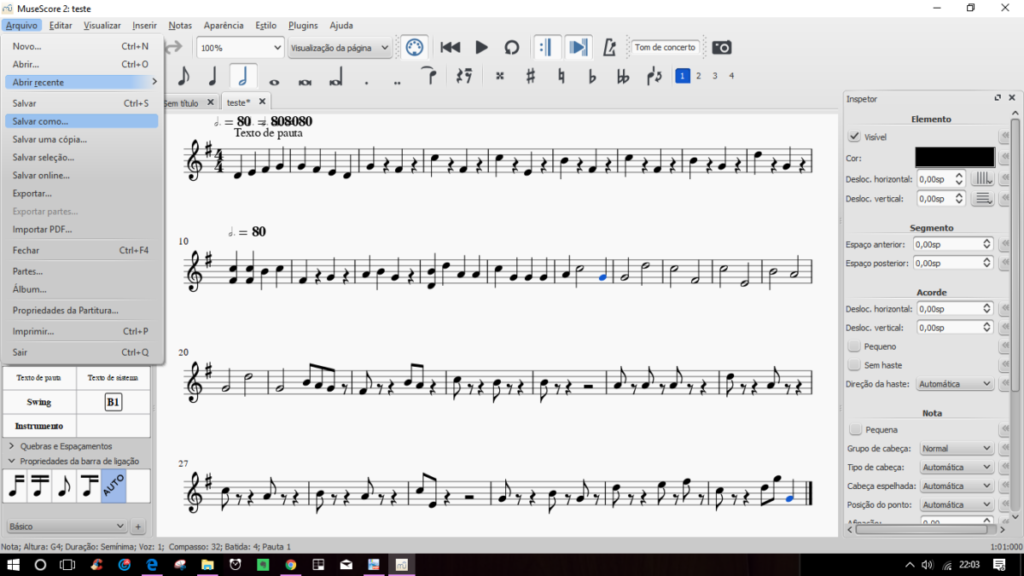Toggle the metronome icon

[609, 47]
